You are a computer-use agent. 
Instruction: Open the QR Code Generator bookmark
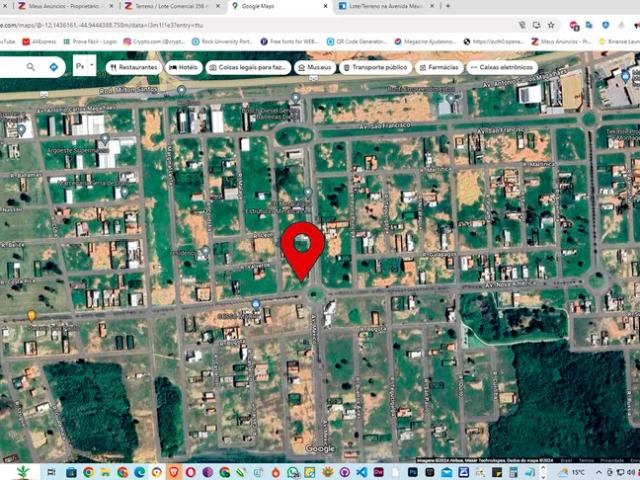tap(361, 42)
